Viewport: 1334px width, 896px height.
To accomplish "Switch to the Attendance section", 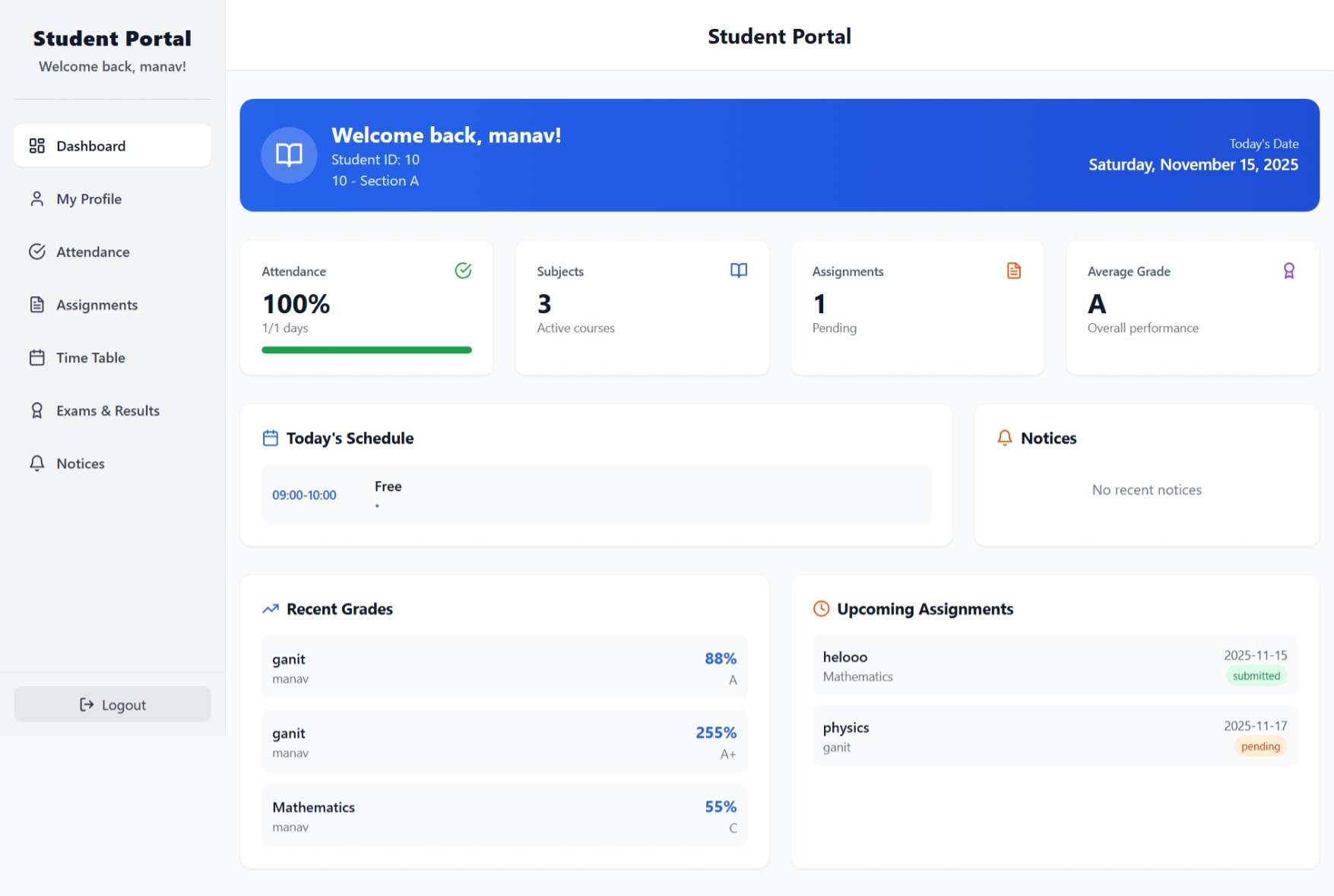I will (92, 252).
